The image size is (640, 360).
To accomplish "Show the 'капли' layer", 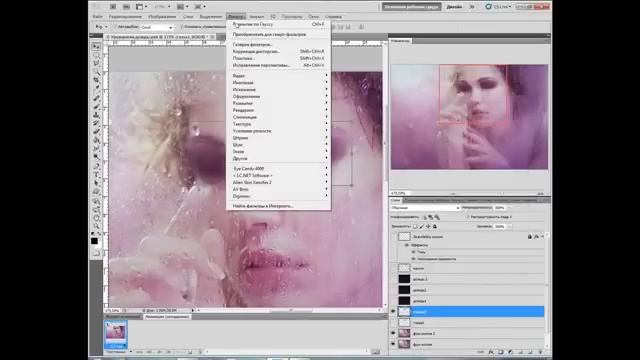I will coord(393,268).
